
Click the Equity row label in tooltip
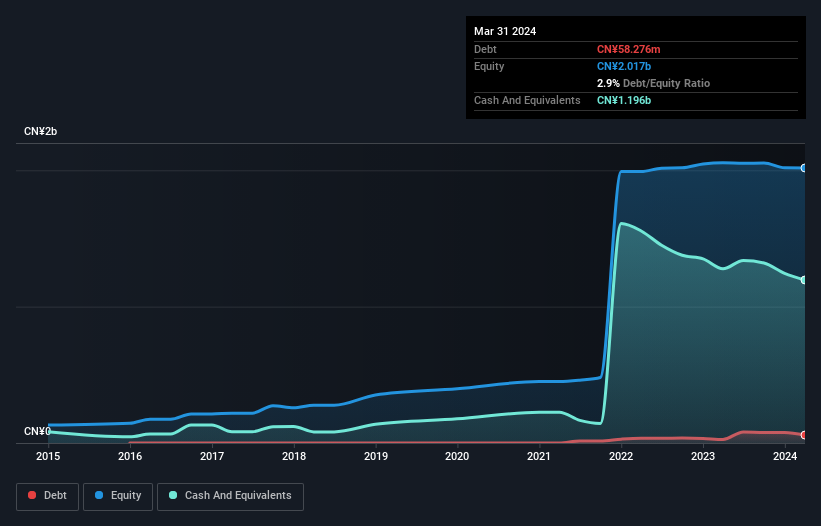[x=489, y=66]
